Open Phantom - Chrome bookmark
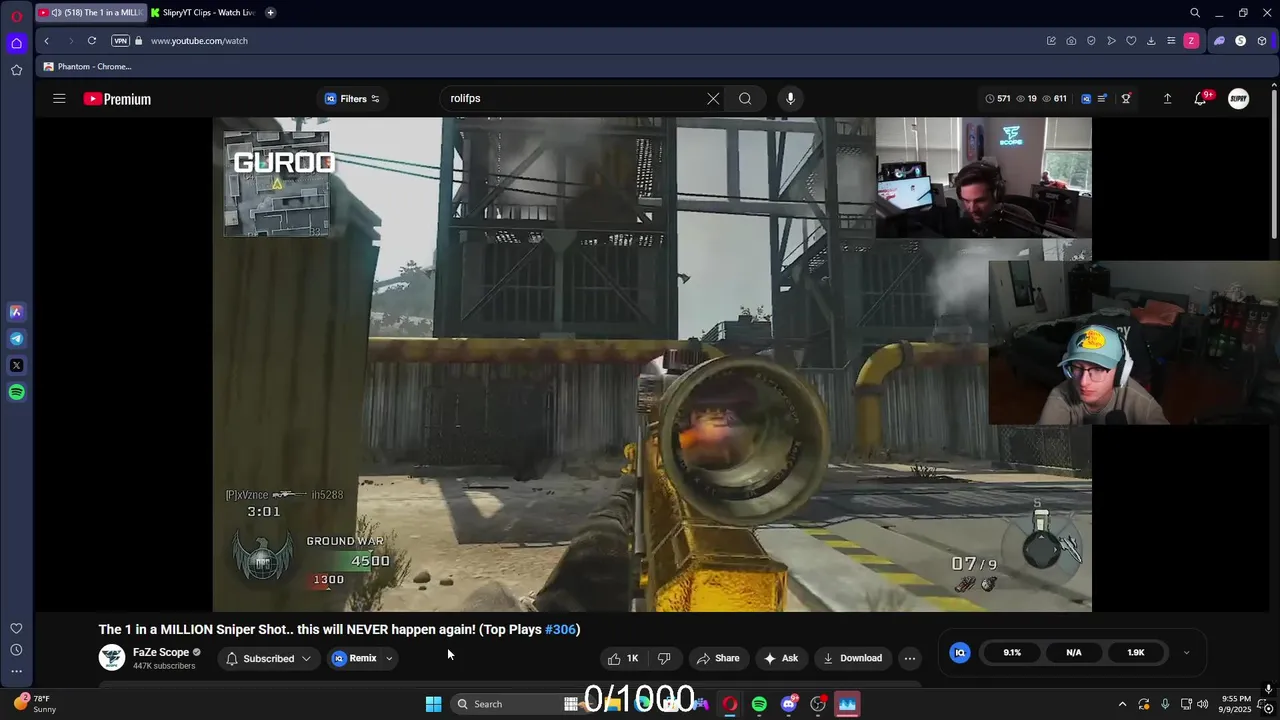This screenshot has height=720, width=1280. point(87,67)
